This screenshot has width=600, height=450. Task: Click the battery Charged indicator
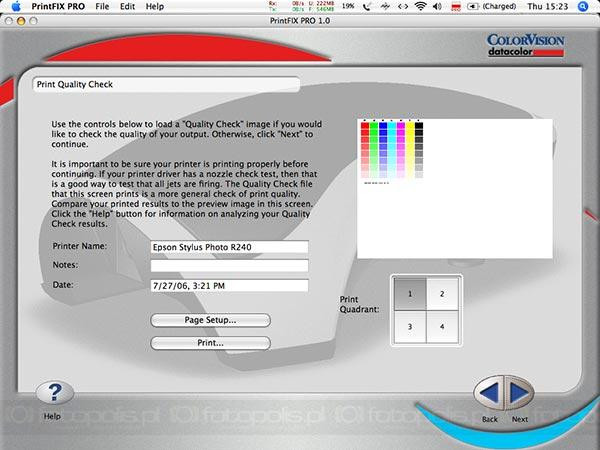pos(492,6)
